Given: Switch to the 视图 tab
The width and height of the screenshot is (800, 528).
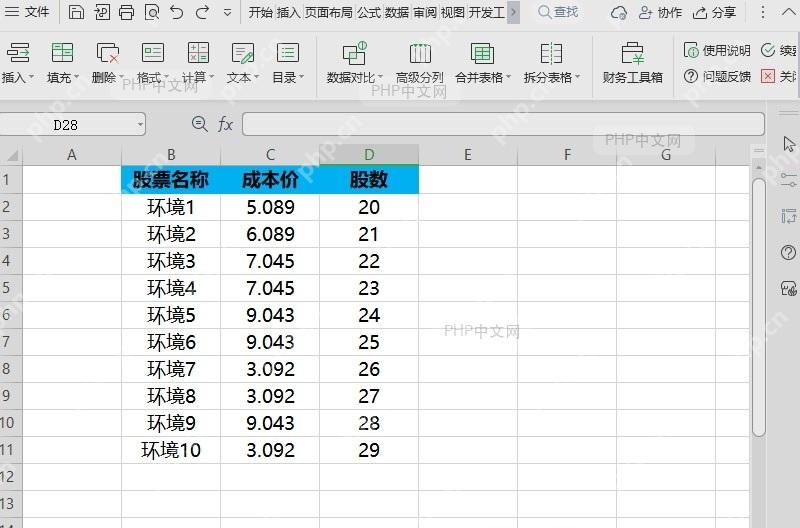Looking at the screenshot, I should point(453,12).
